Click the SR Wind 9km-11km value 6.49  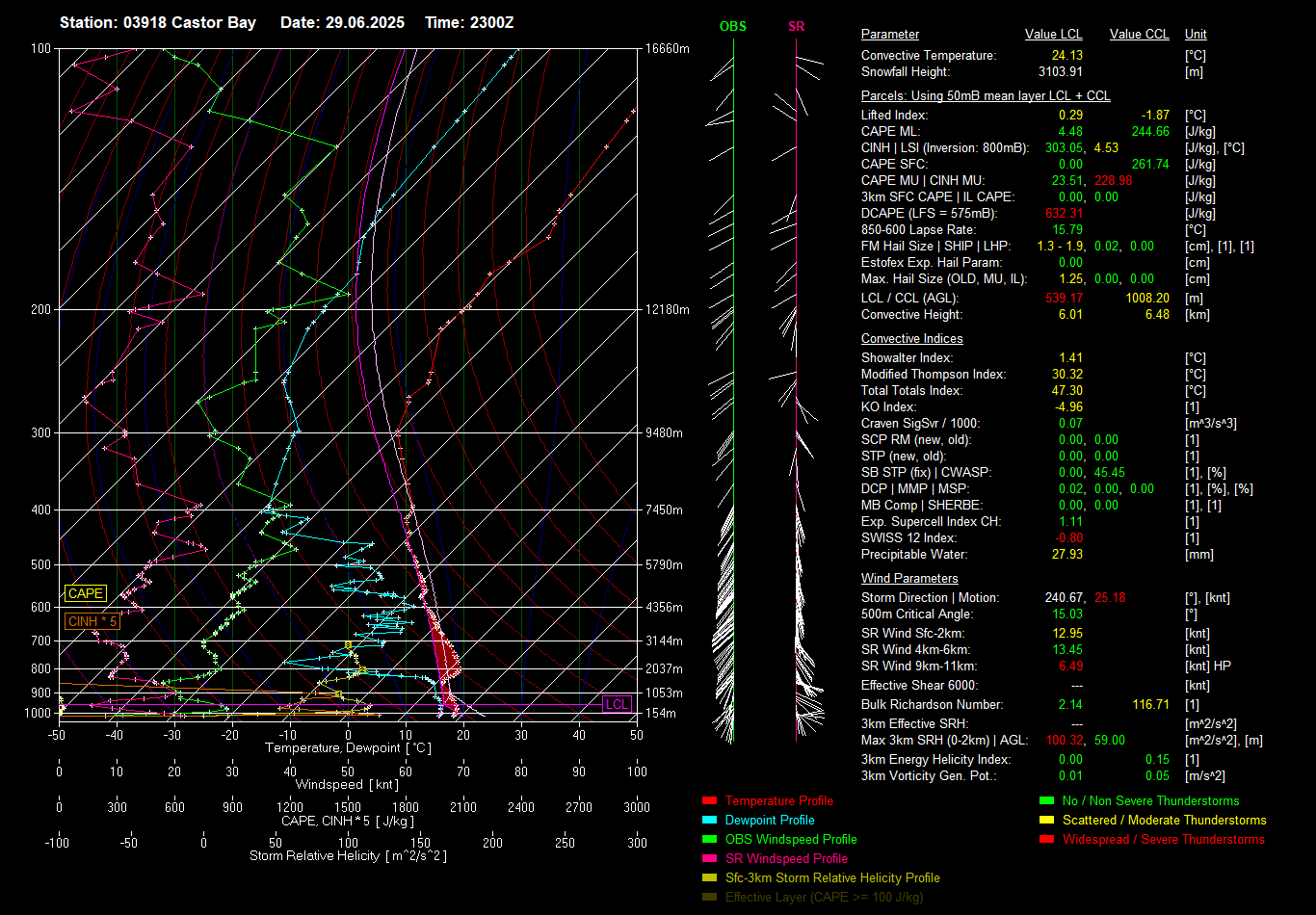[x=1070, y=666]
